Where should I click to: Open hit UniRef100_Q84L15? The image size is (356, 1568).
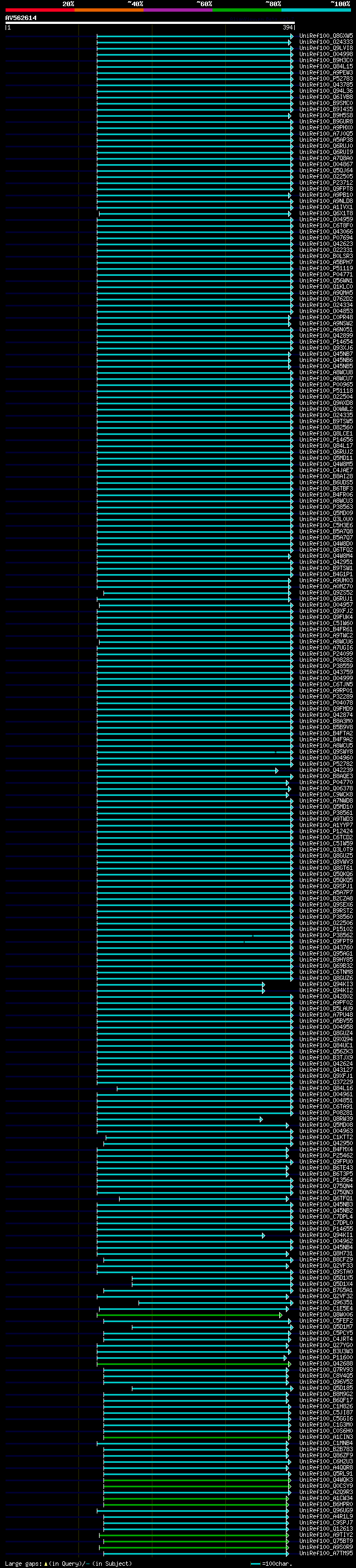coord(325,66)
